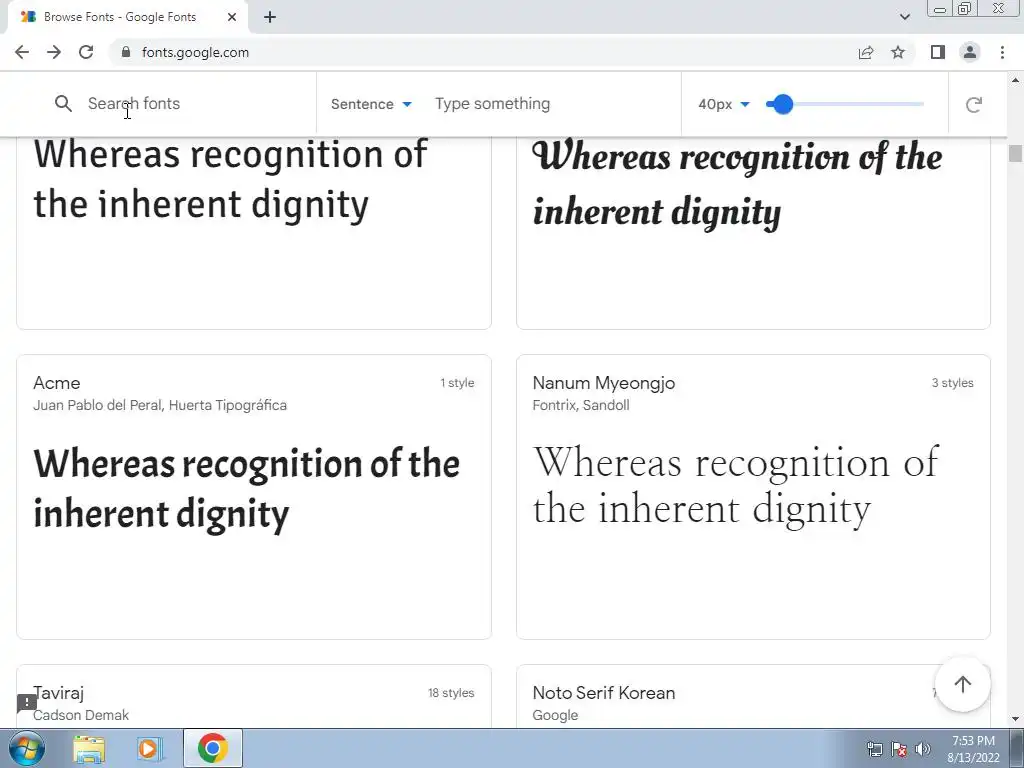Open the Acme font card

[x=253, y=497]
